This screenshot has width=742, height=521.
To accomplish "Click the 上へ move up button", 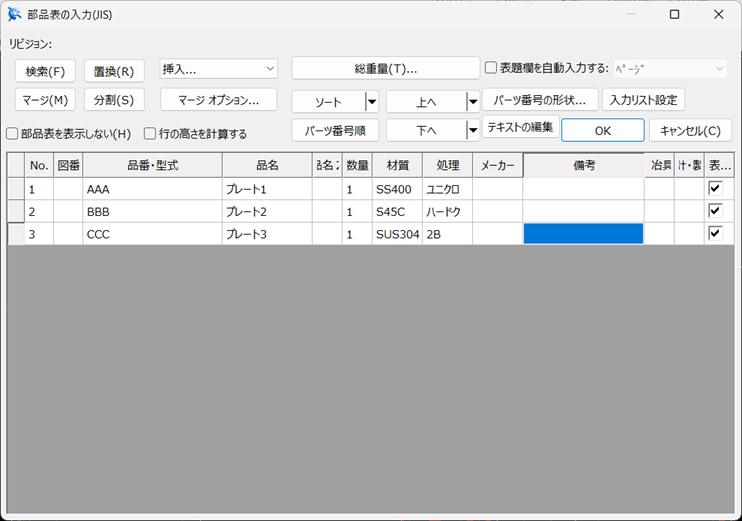I will 426,102.
